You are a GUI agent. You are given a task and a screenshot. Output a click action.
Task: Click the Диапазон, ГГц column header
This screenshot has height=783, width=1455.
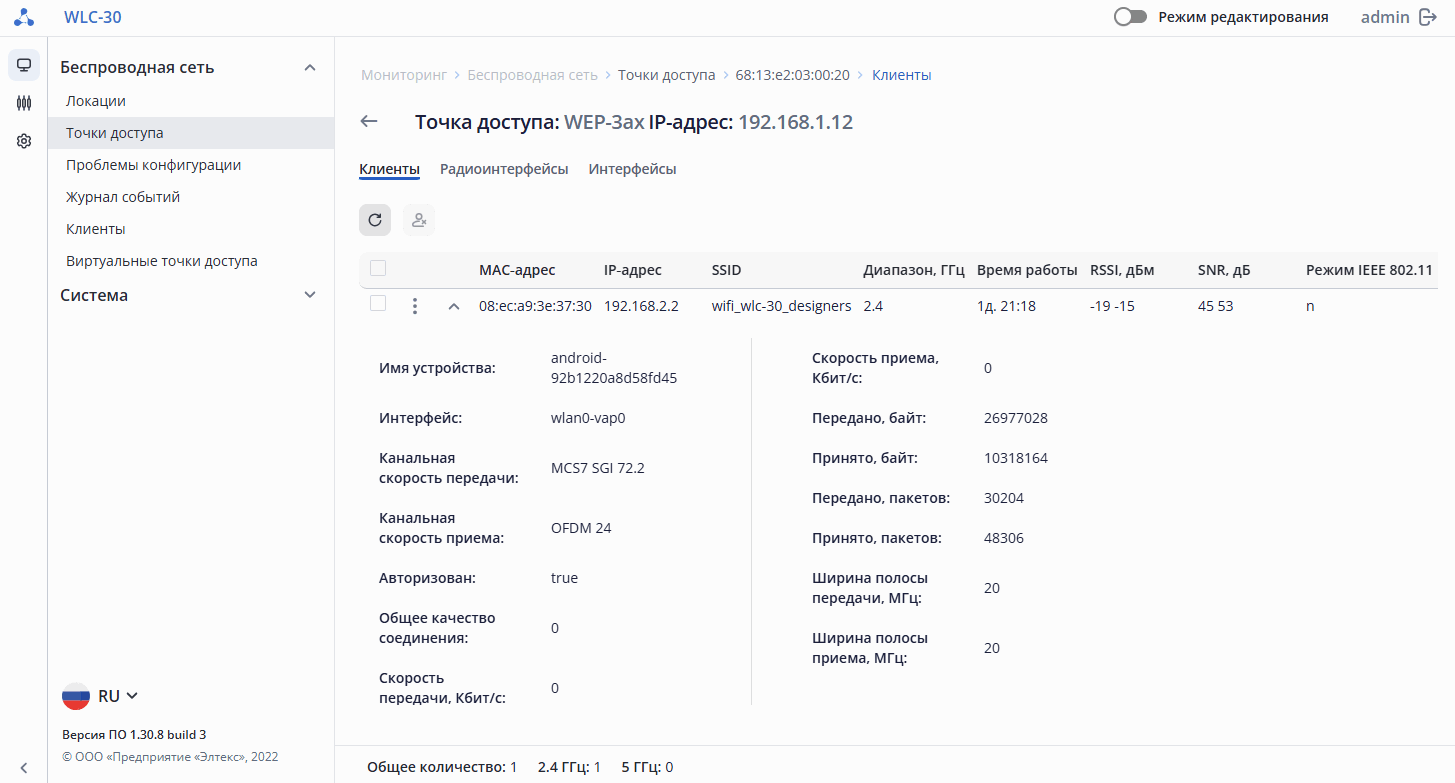click(913, 270)
